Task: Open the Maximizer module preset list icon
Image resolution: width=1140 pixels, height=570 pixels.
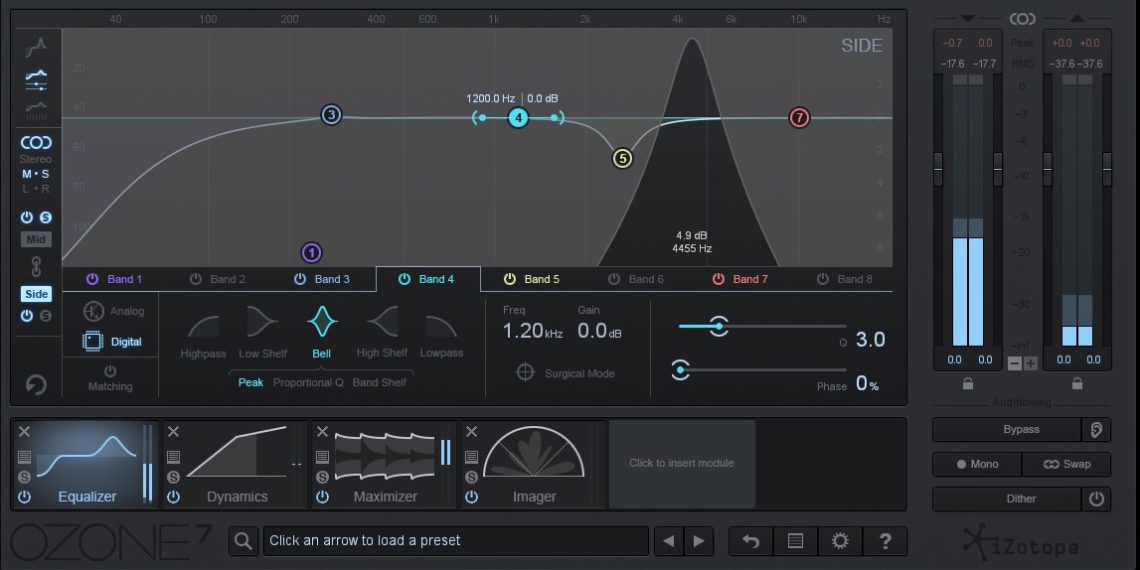Action: pyautogui.click(x=322, y=457)
